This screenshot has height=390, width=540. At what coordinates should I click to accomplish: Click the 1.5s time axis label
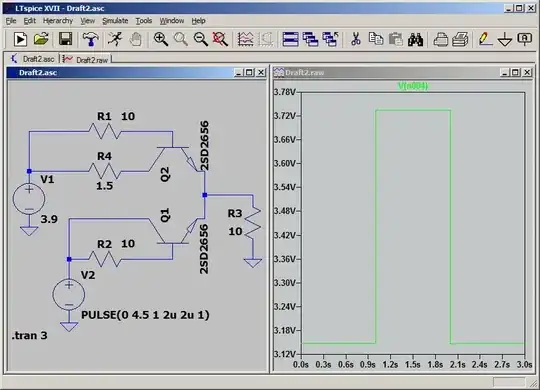[412, 365]
